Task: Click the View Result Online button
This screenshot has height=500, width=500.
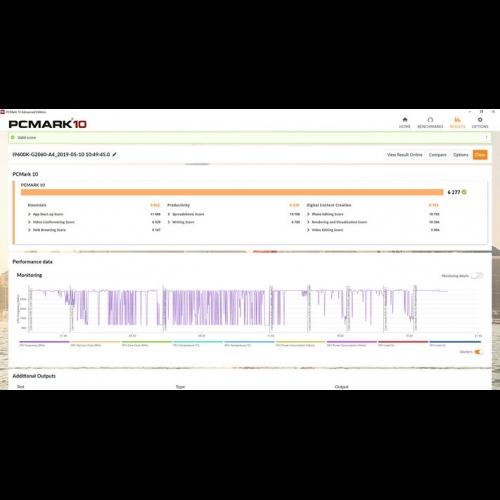Action: [x=404, y=155]
